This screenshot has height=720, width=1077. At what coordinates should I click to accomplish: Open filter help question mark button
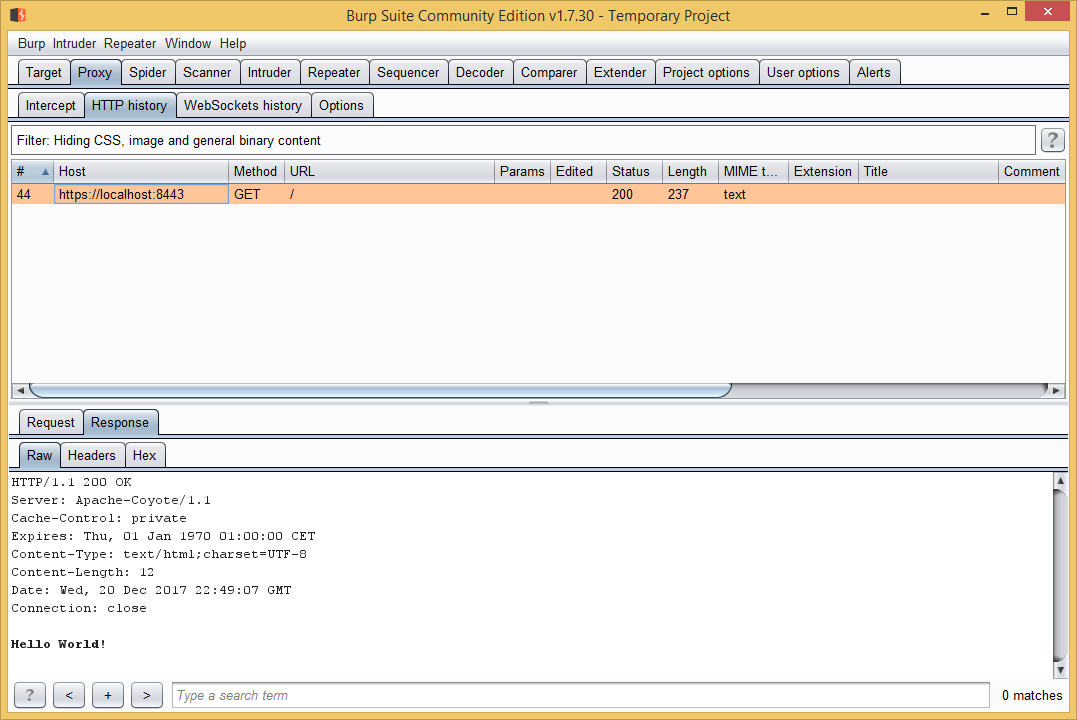click(1052, 140)
